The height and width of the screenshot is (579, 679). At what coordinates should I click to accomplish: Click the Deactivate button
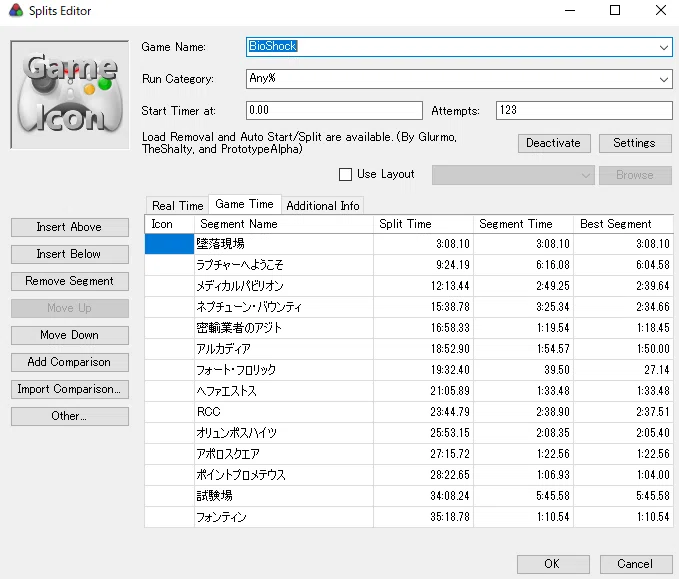pyautogui.click(x=554, y=143)
